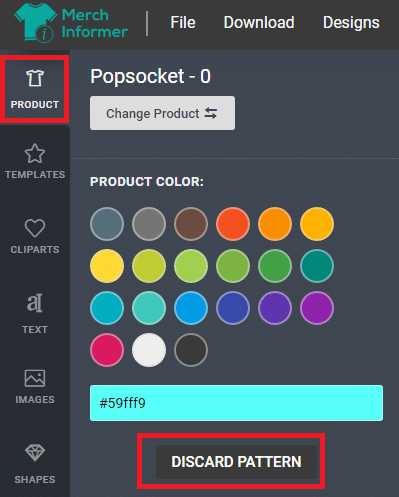Click the Change Product button
Image resolution: width=399 pixels, height=497 pixels.
coord(162,113)
